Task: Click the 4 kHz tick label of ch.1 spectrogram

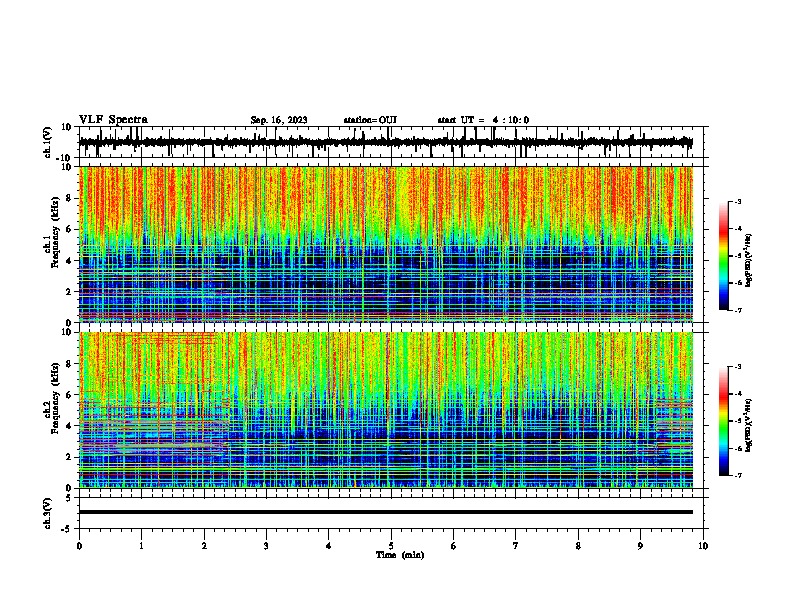Action: 69,261
